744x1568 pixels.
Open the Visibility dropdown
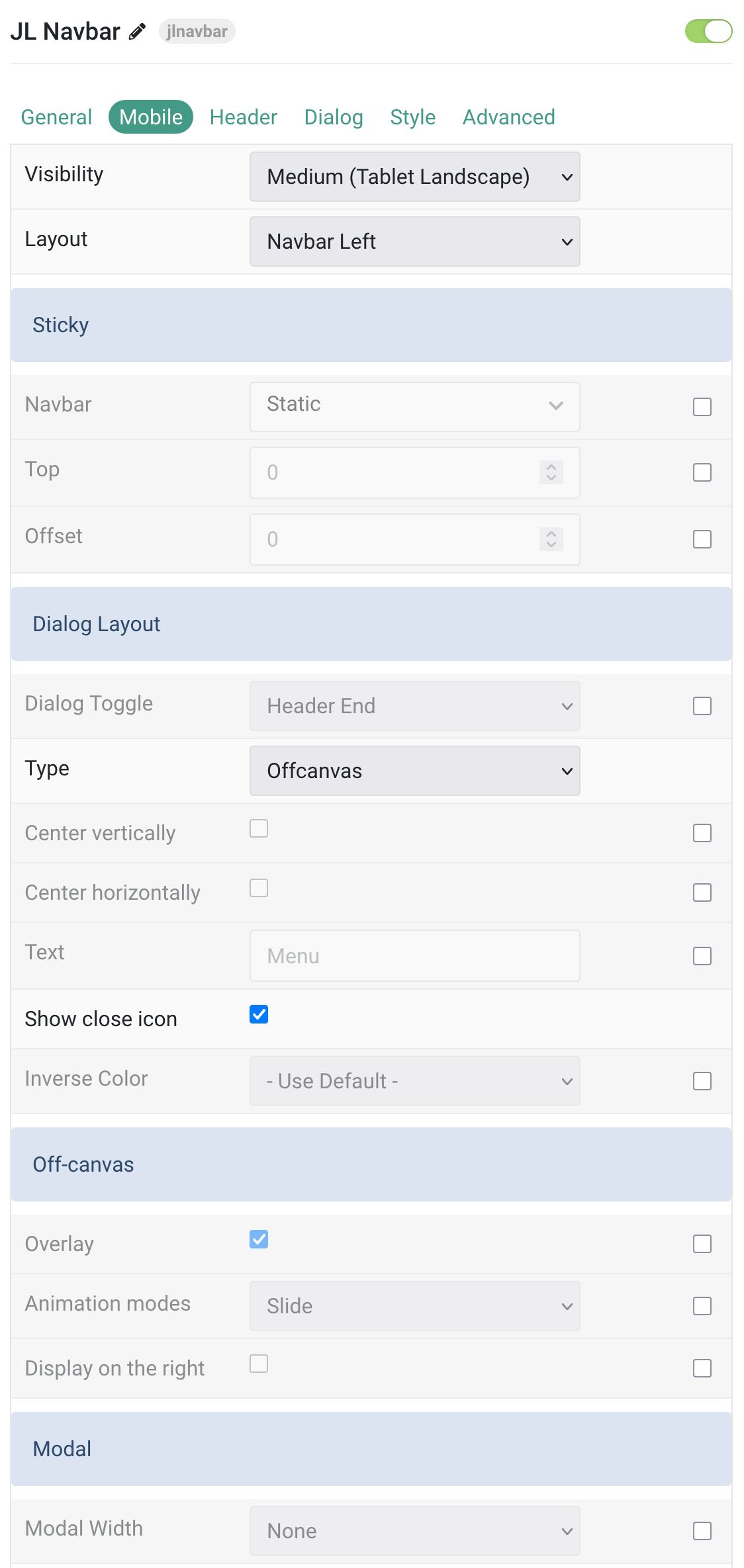pyautogui.click(x=415, y=177)
